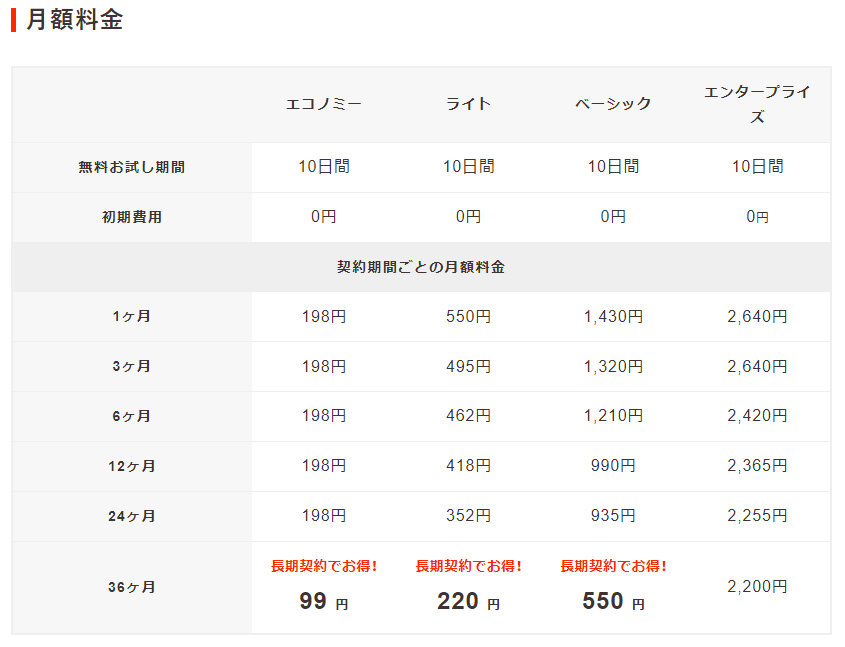Click the 550円 price for ライト 1ヶ月
The image size is (845, 647).
468,317
